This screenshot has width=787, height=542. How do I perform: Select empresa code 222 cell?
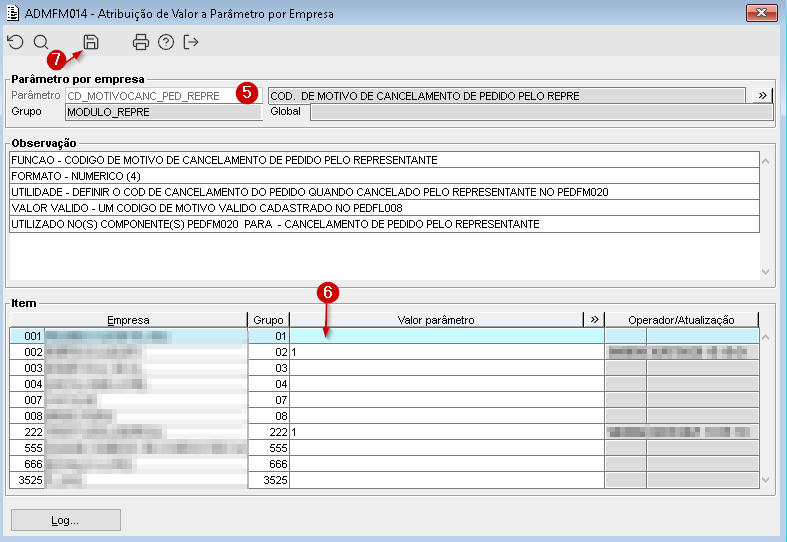tap(28, 432)
